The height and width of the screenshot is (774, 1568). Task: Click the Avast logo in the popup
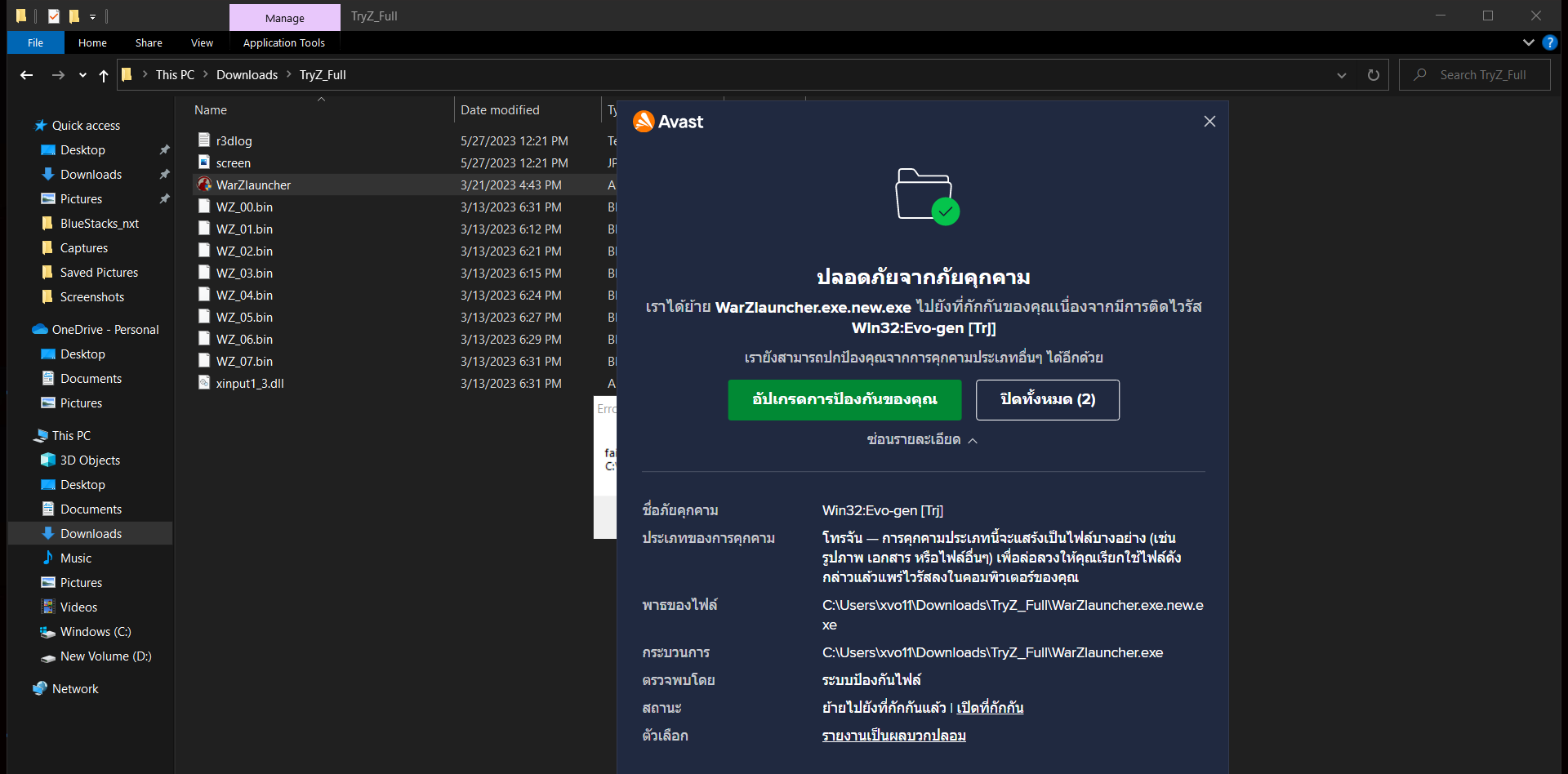[668, 122]
